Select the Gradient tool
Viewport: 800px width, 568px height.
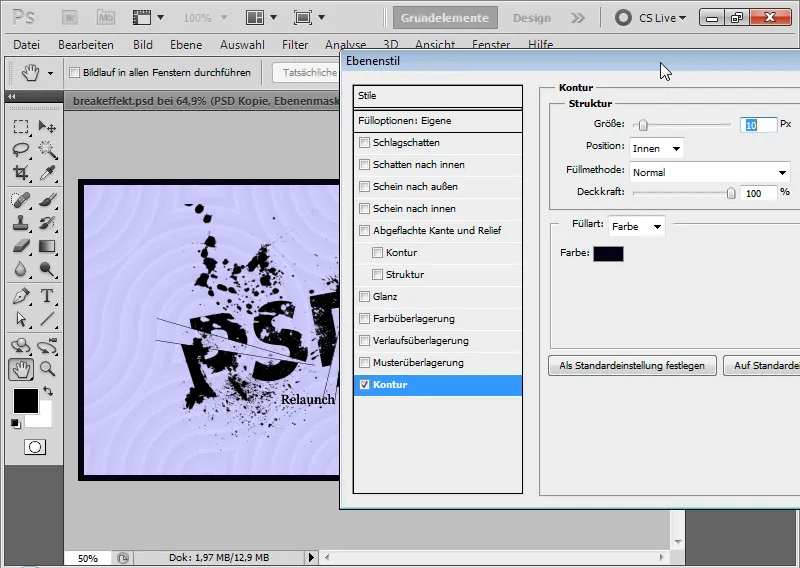point(47,246)
